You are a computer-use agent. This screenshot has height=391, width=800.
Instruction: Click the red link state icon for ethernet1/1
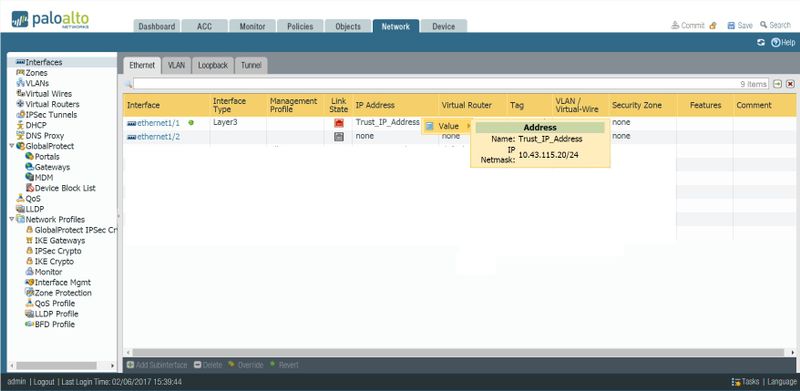coord(338,123)
